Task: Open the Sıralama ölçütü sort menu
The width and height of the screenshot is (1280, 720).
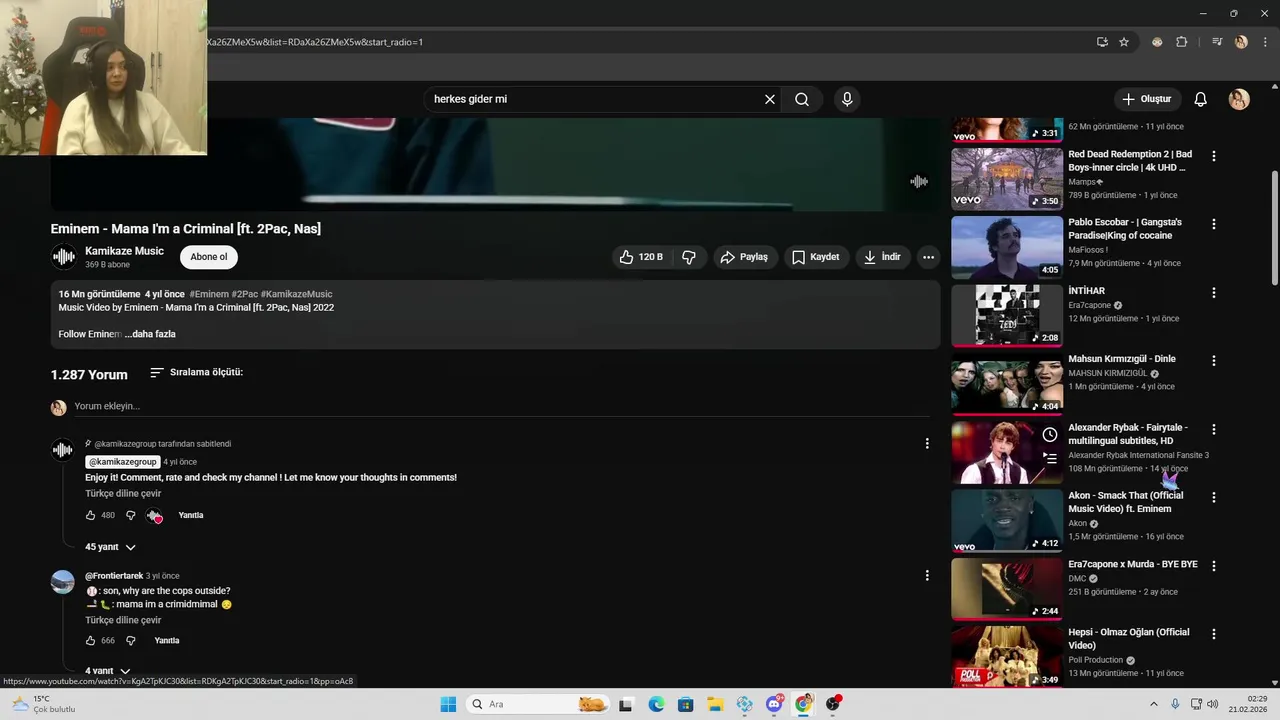Action: (196, 372)
